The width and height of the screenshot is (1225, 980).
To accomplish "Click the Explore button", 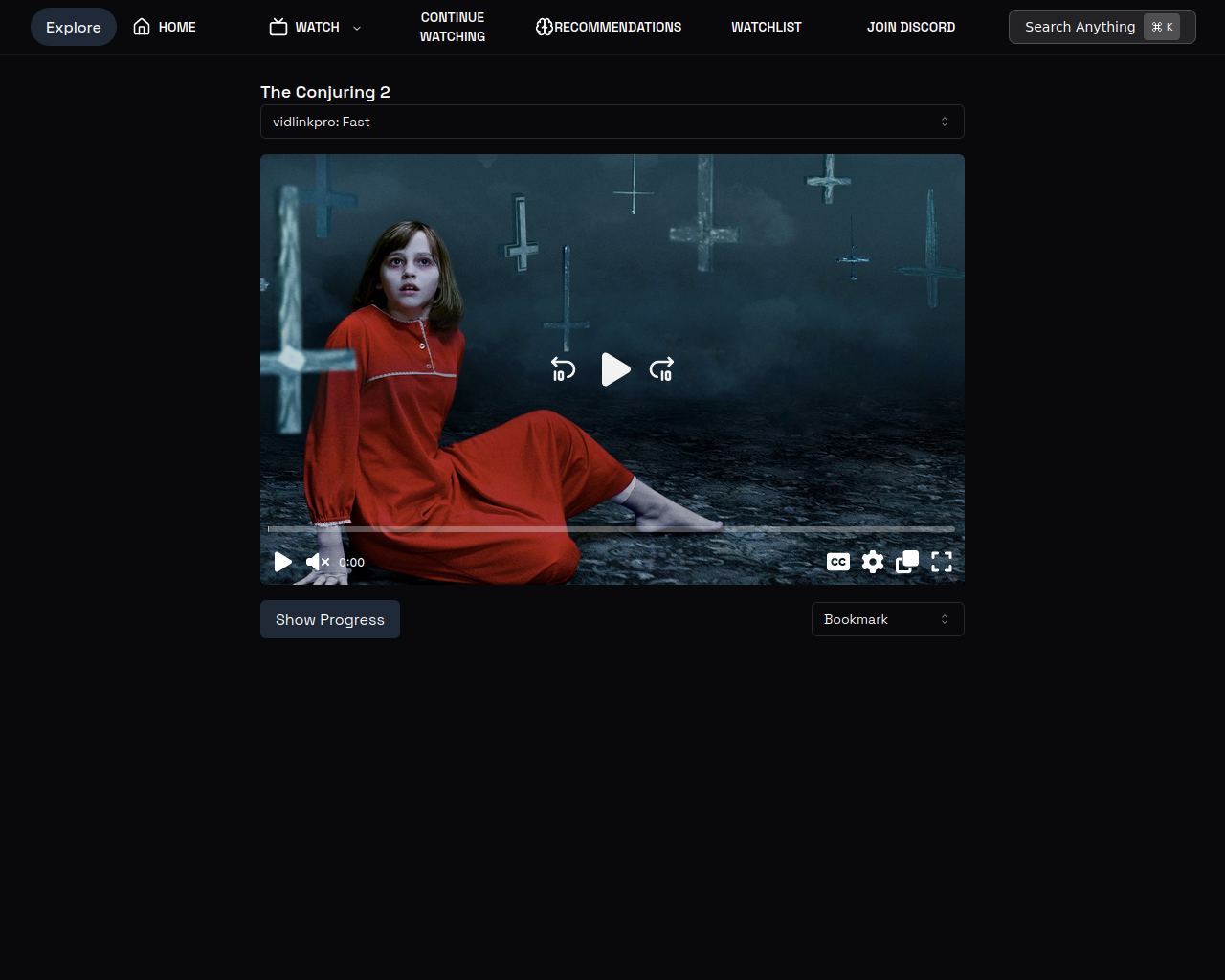I will 74,27.
